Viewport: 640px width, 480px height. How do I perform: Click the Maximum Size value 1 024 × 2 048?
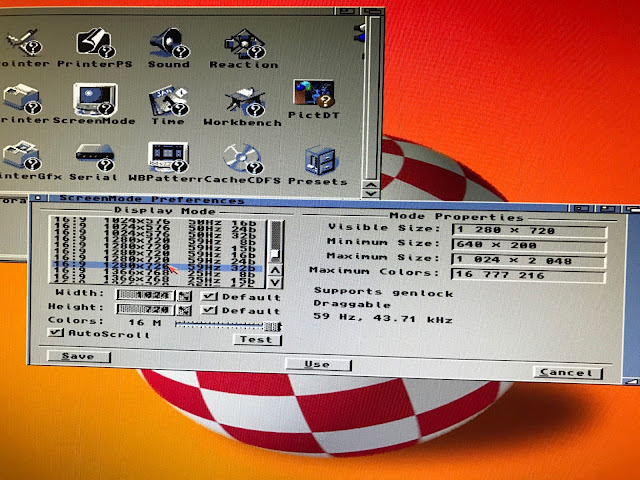point(529,260)
